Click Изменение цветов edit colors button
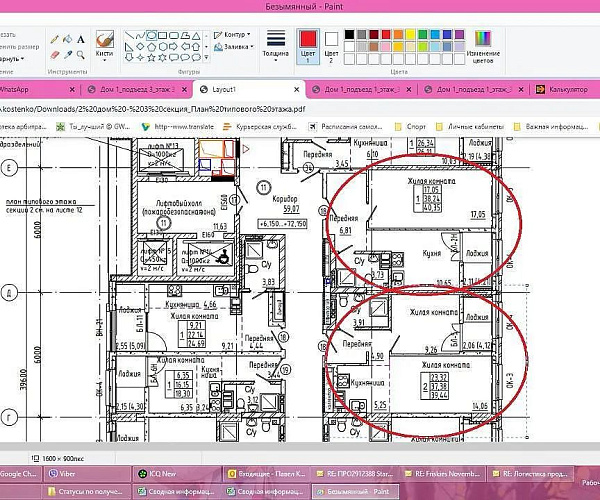This screenshot has width=600, height=500. [x=484, y=43]
